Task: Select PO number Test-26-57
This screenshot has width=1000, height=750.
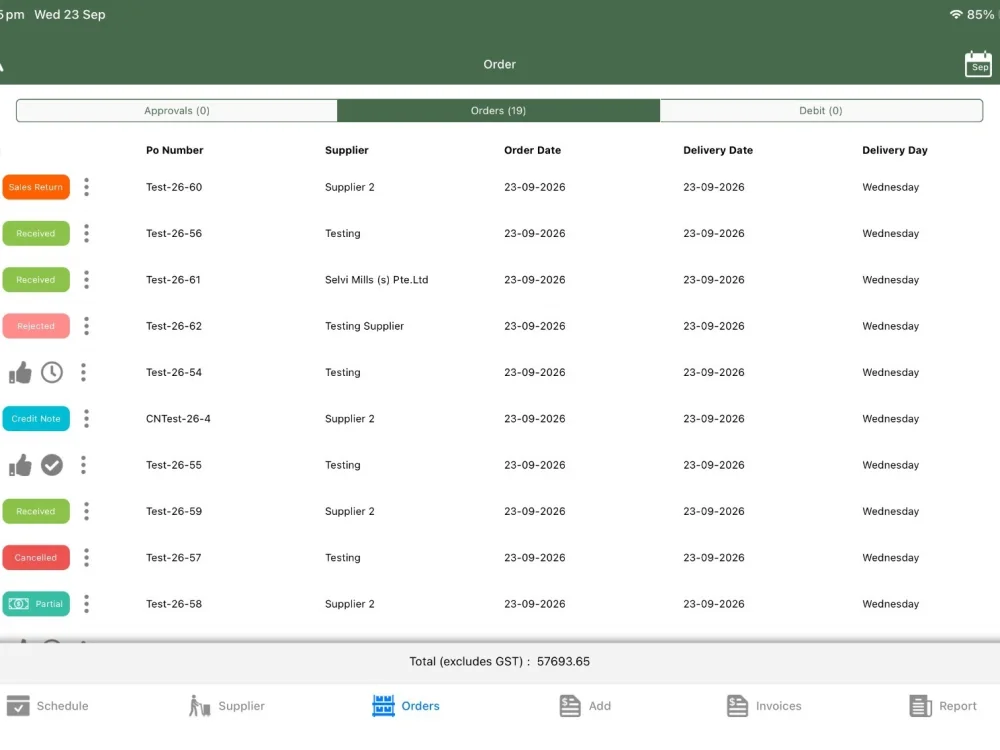Action: coord(173,557)
